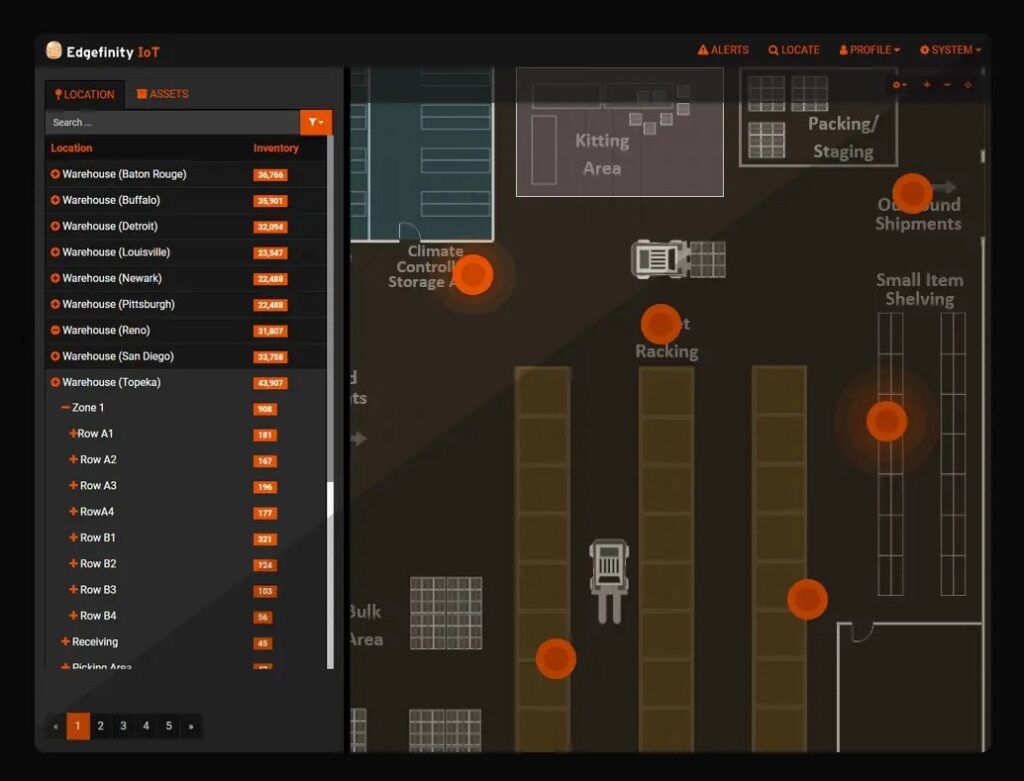Click the reset map view icon
The image size is (1024, 781).
pos(967,84)
